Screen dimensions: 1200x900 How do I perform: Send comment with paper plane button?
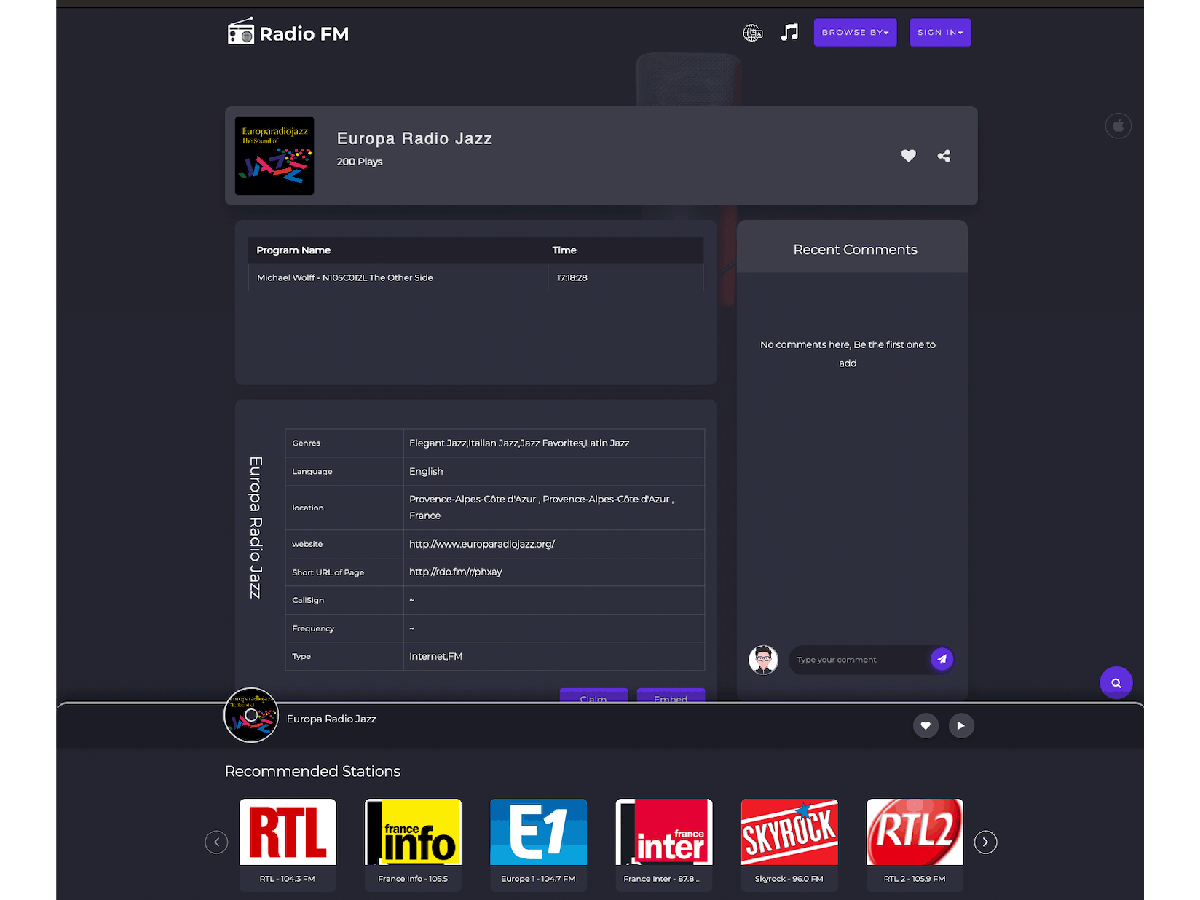(x=941, y=659)
